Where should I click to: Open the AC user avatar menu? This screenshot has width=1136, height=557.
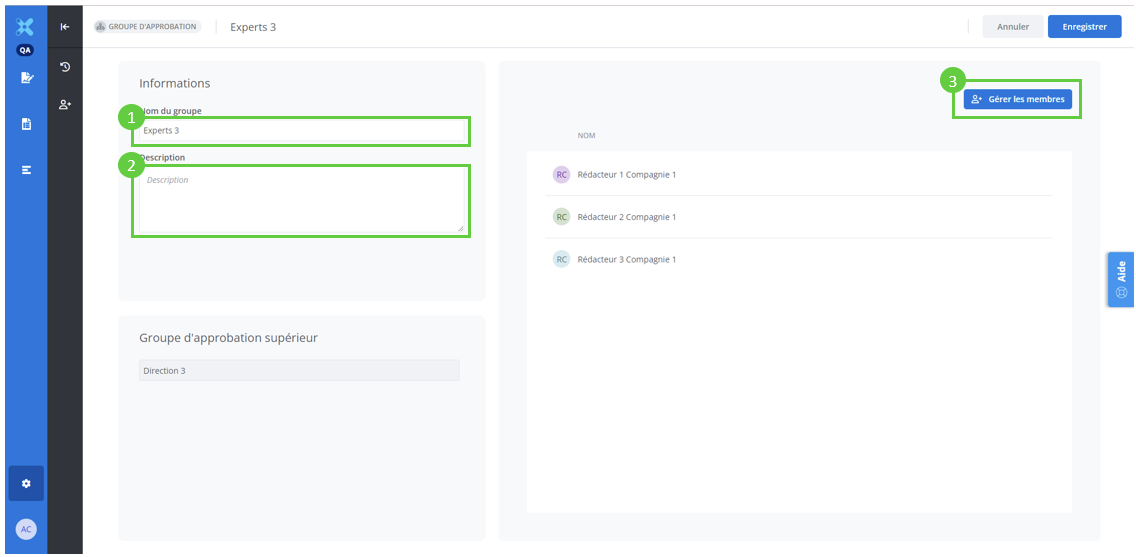coord(26,529)
